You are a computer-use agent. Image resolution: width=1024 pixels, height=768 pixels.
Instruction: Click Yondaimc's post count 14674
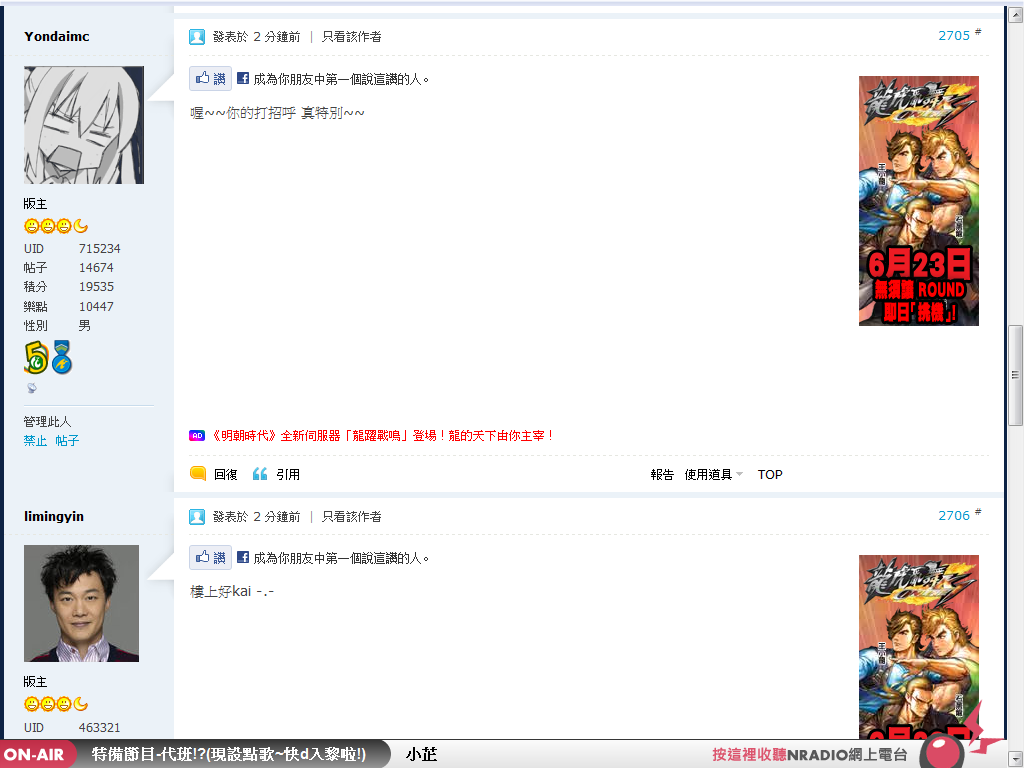[96, 268]
